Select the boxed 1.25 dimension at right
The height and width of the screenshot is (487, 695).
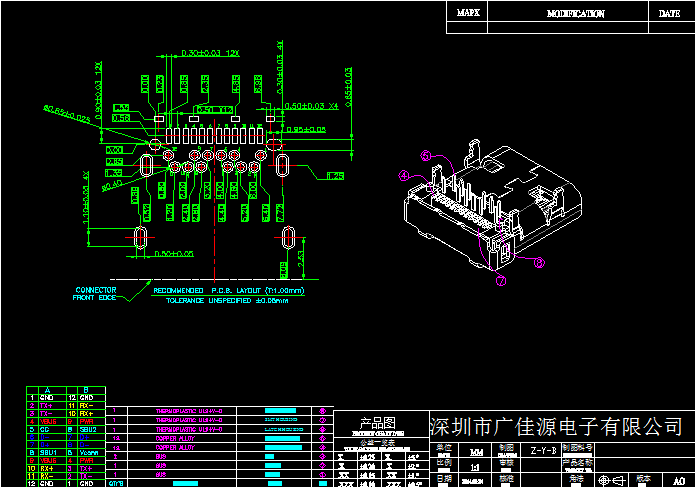coord(335,176)
